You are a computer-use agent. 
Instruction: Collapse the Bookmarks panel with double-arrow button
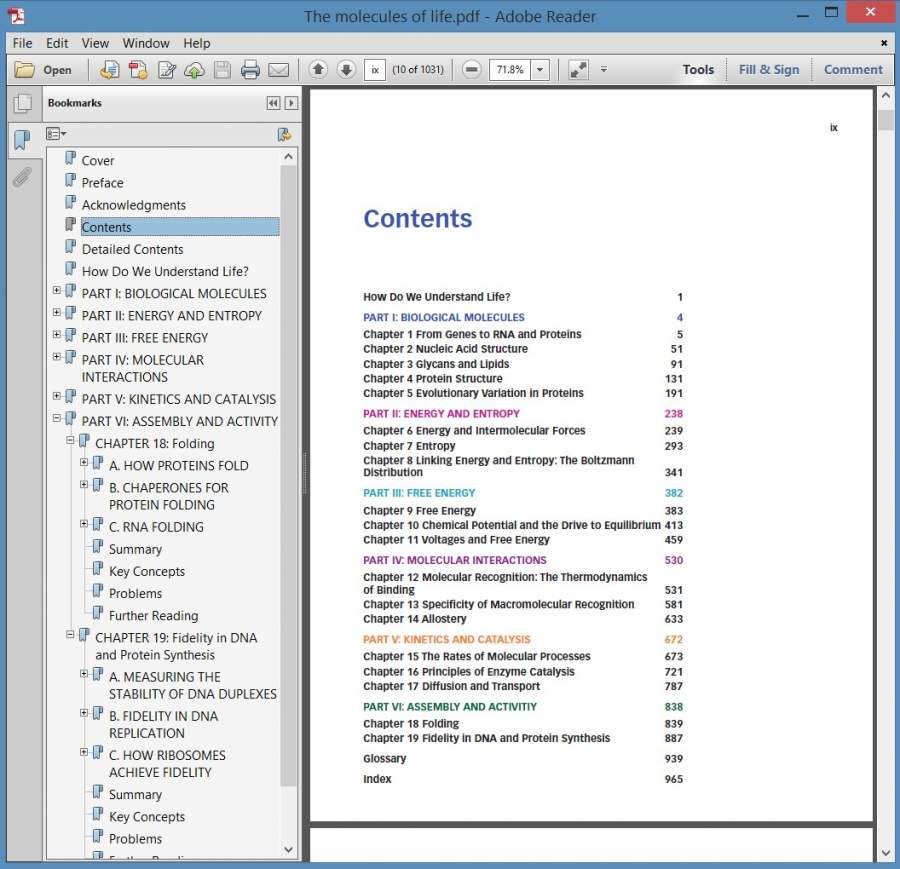[x=273, y=103]
